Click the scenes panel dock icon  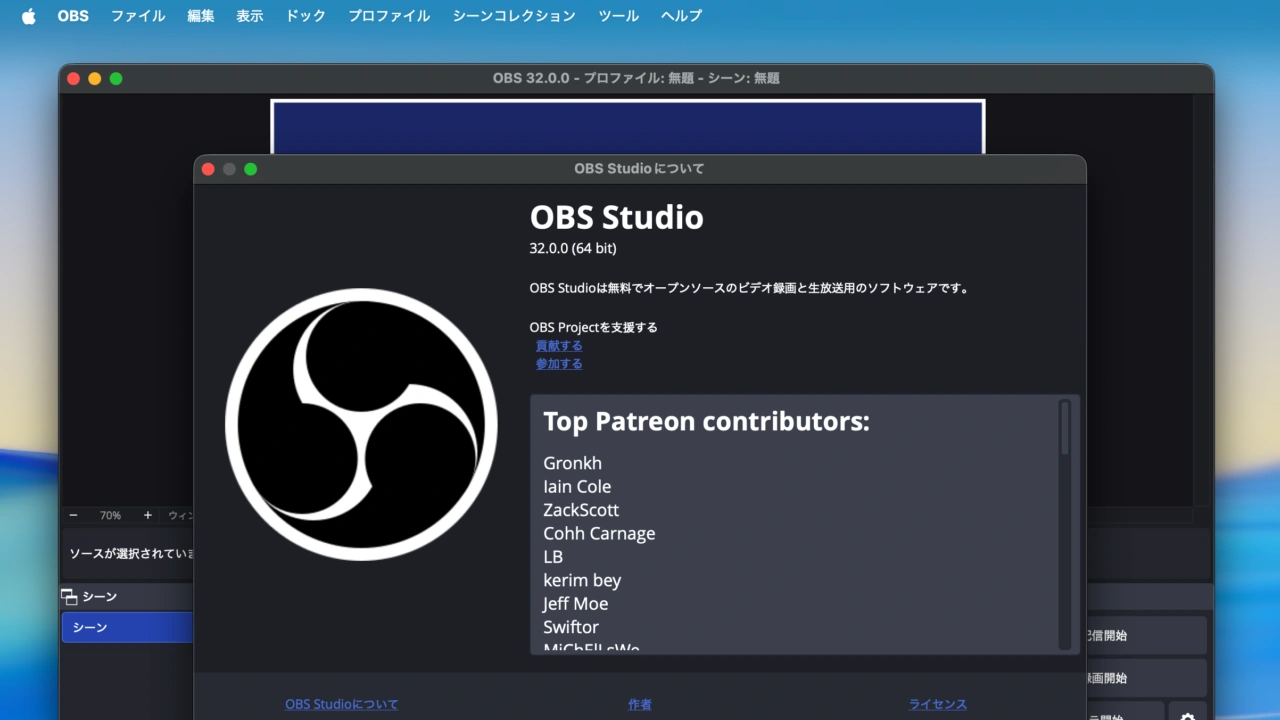(x=68, y=596)
